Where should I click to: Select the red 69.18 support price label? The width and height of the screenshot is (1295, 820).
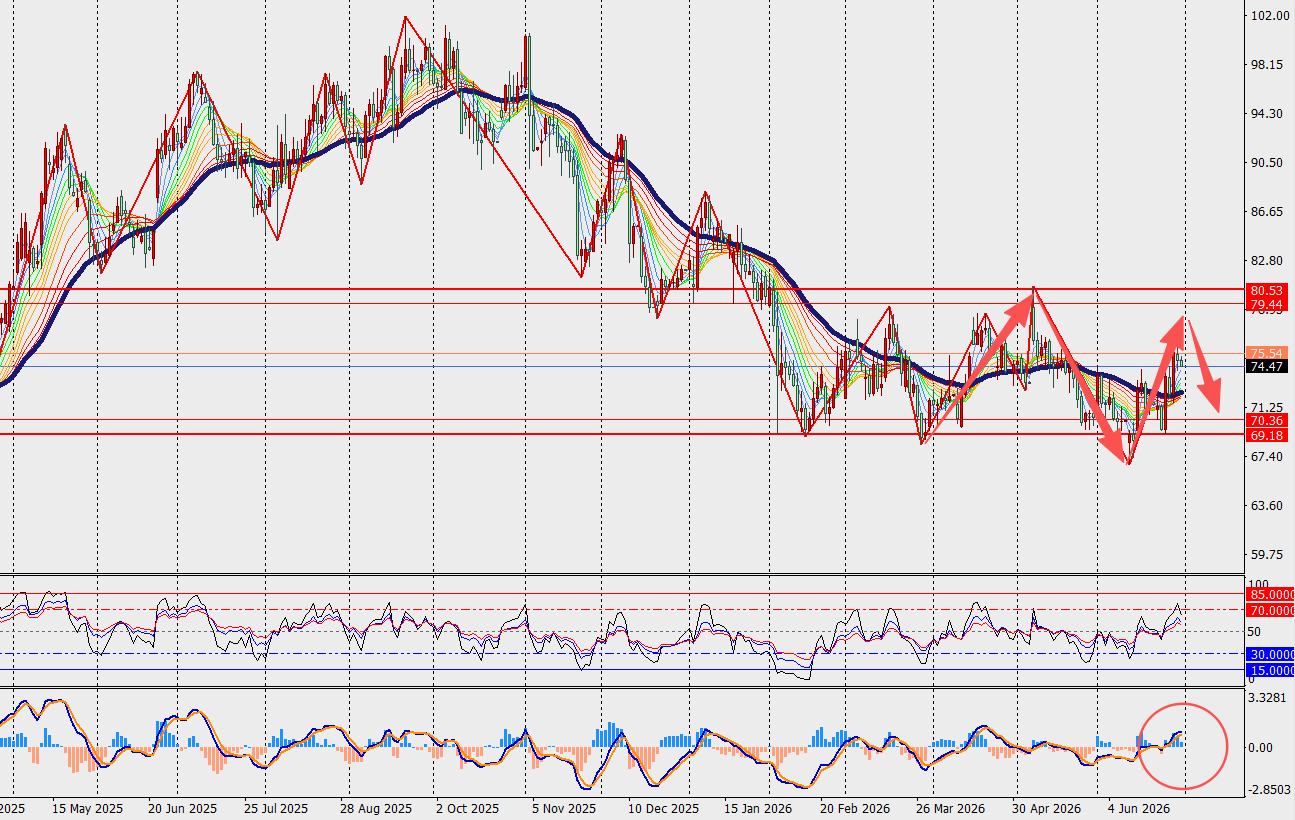coord(1265,436)
